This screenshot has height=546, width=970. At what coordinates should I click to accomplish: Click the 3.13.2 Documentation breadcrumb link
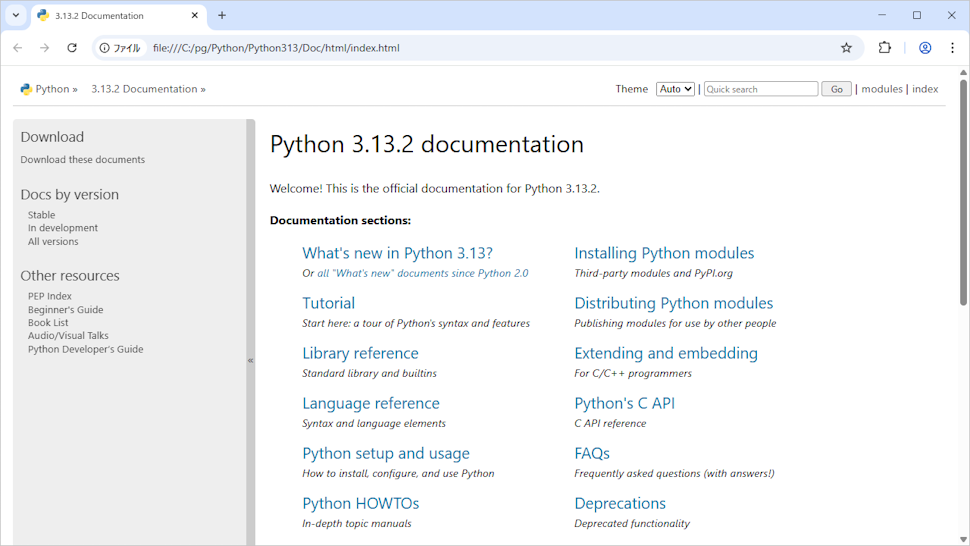tap(144, 89)
